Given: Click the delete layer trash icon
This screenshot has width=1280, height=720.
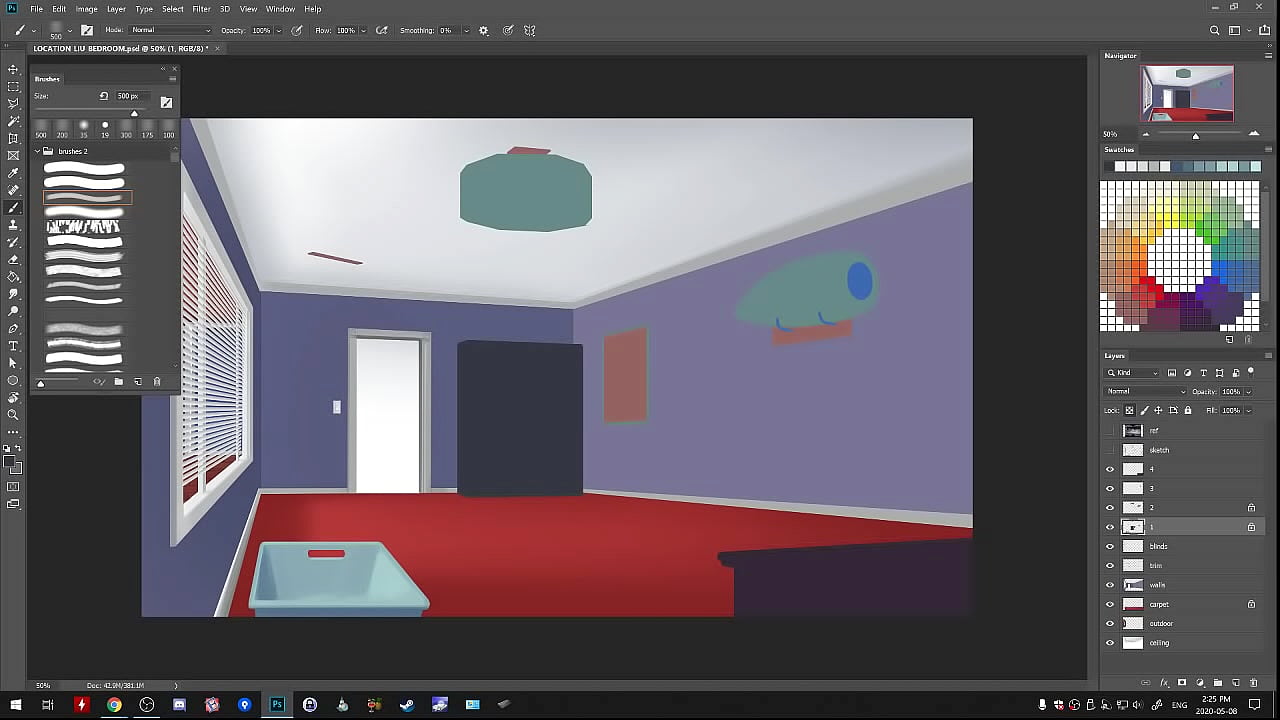Looking at the screenshot, I should 1253,683.
